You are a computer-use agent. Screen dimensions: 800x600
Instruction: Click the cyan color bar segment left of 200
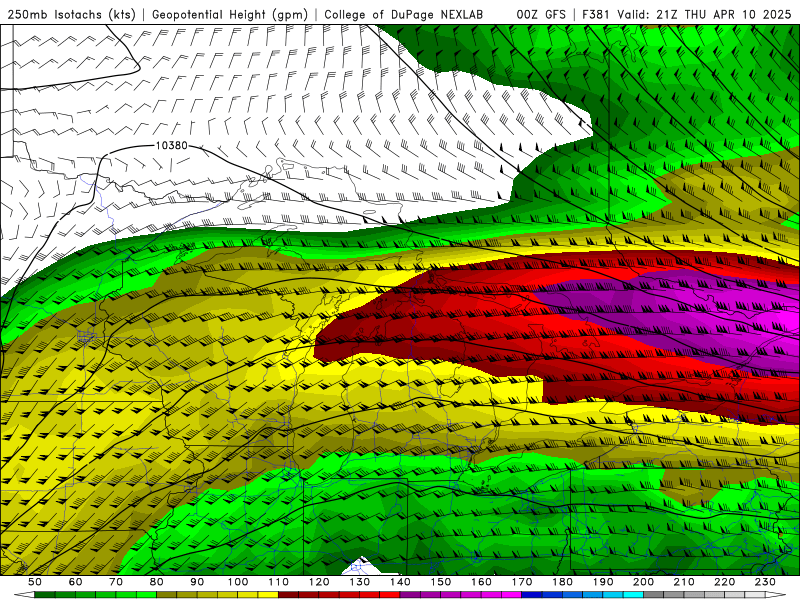pos(633,595)
